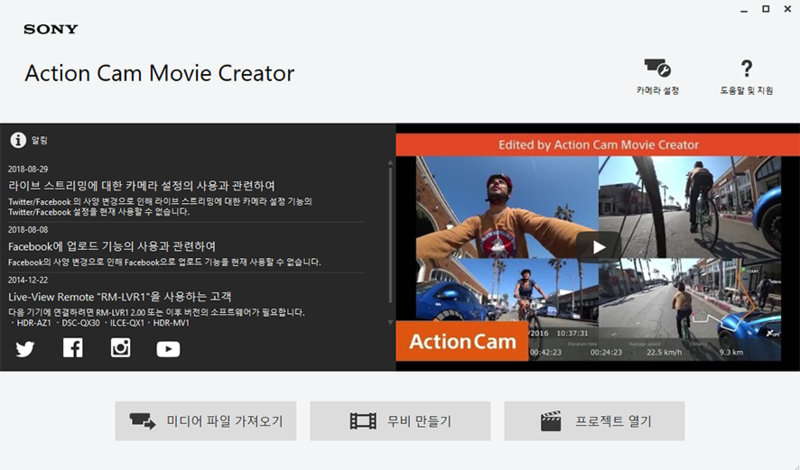Open the Live-View Remote RM-LVR1 notice
800x470 pixels.
(120, 296)
